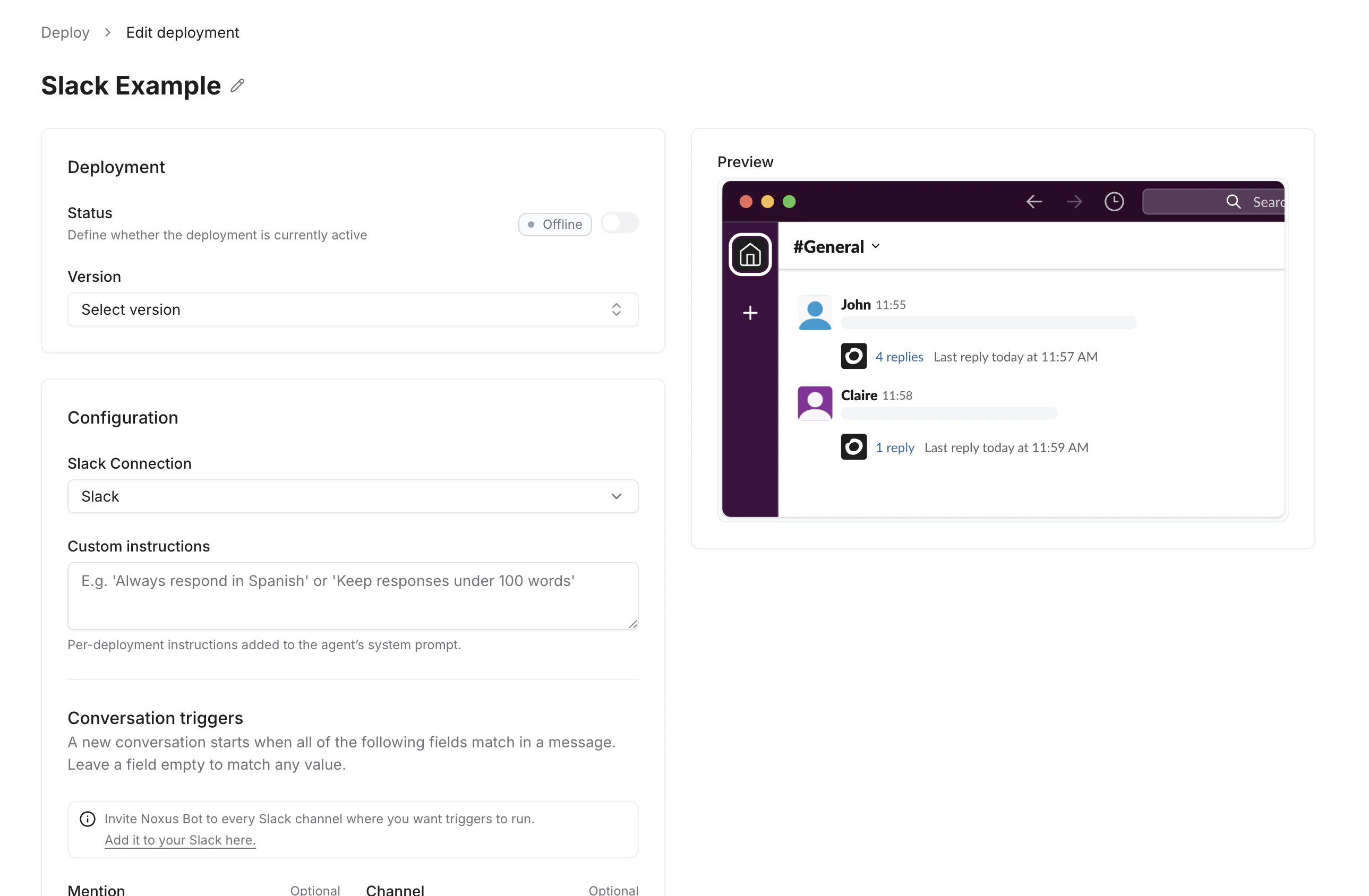The width and height of the screenshot is (1369, 896).
Task: Open the 4 replies thread link
Action: (899, 356)
